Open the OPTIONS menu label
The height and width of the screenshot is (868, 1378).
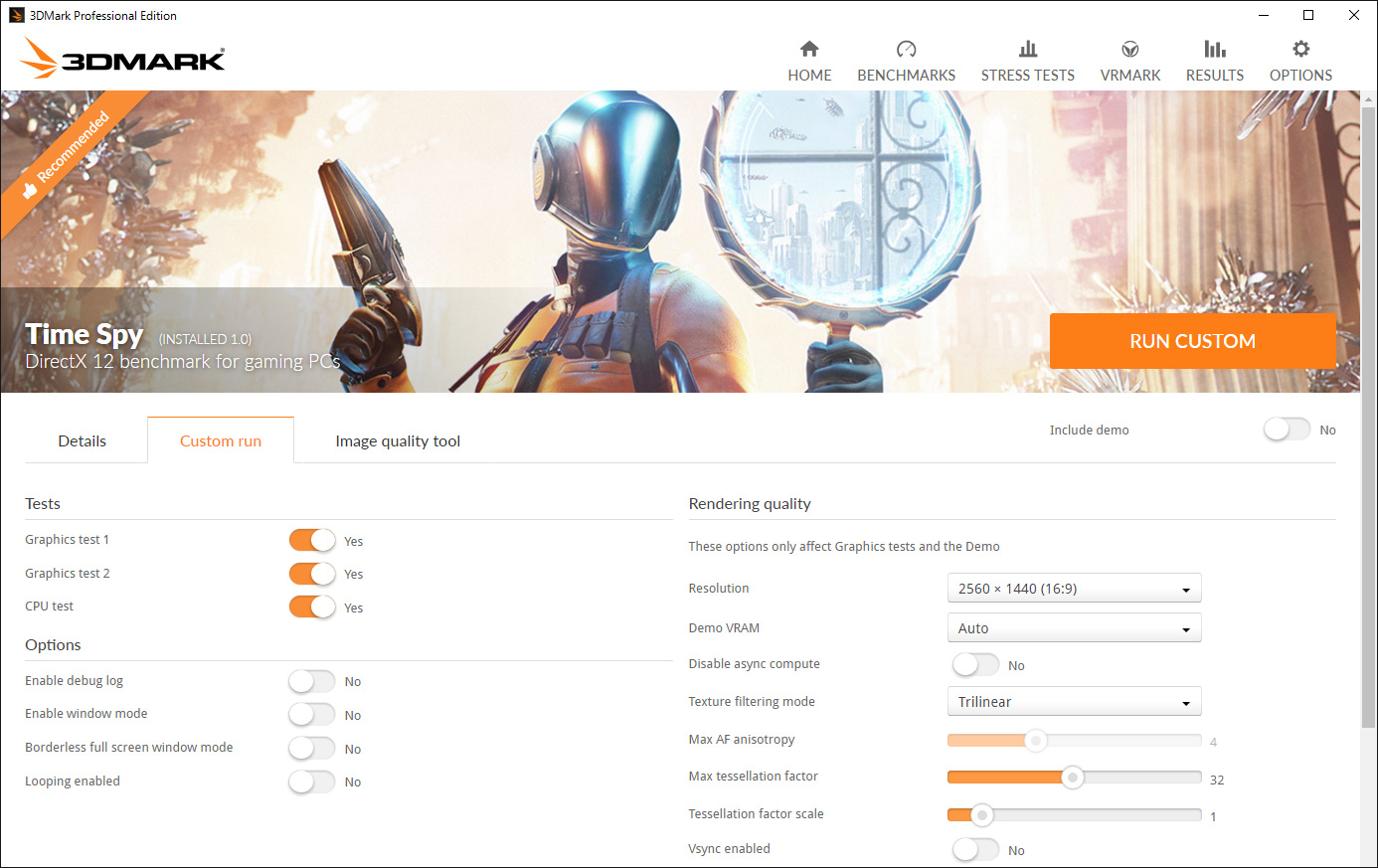(1300, 76)
